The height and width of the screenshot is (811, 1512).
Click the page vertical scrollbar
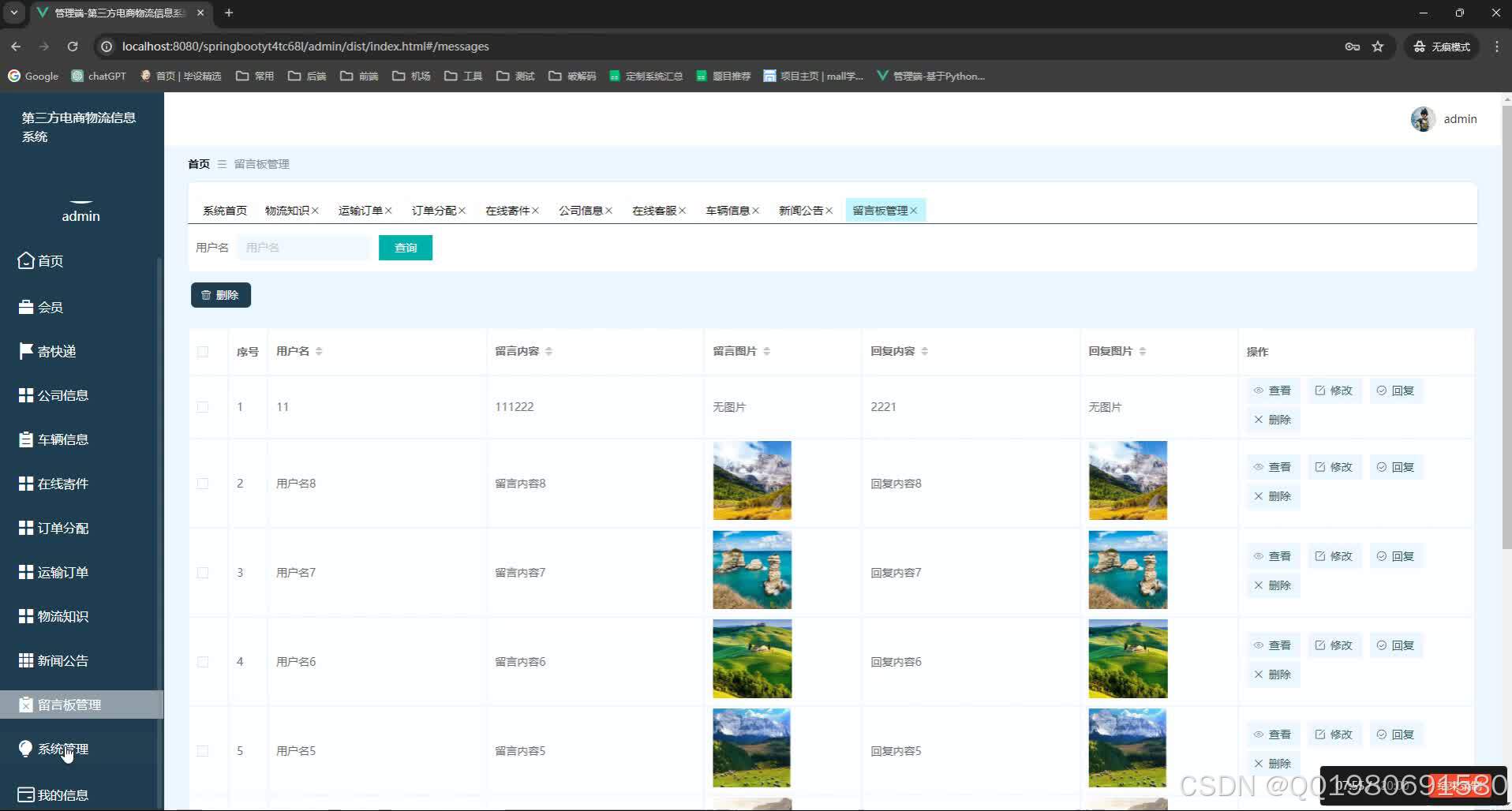tap(1506, 327)
